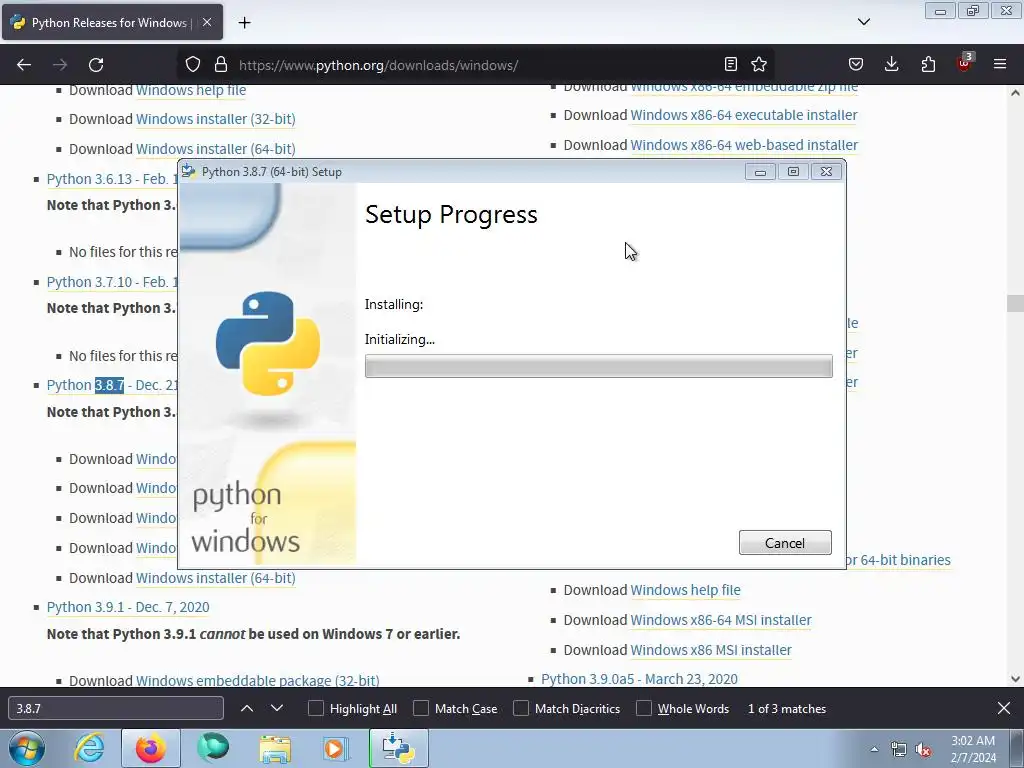Open the taskbar clock and date
Viewport: 1024px width, 768px height.
973,749
